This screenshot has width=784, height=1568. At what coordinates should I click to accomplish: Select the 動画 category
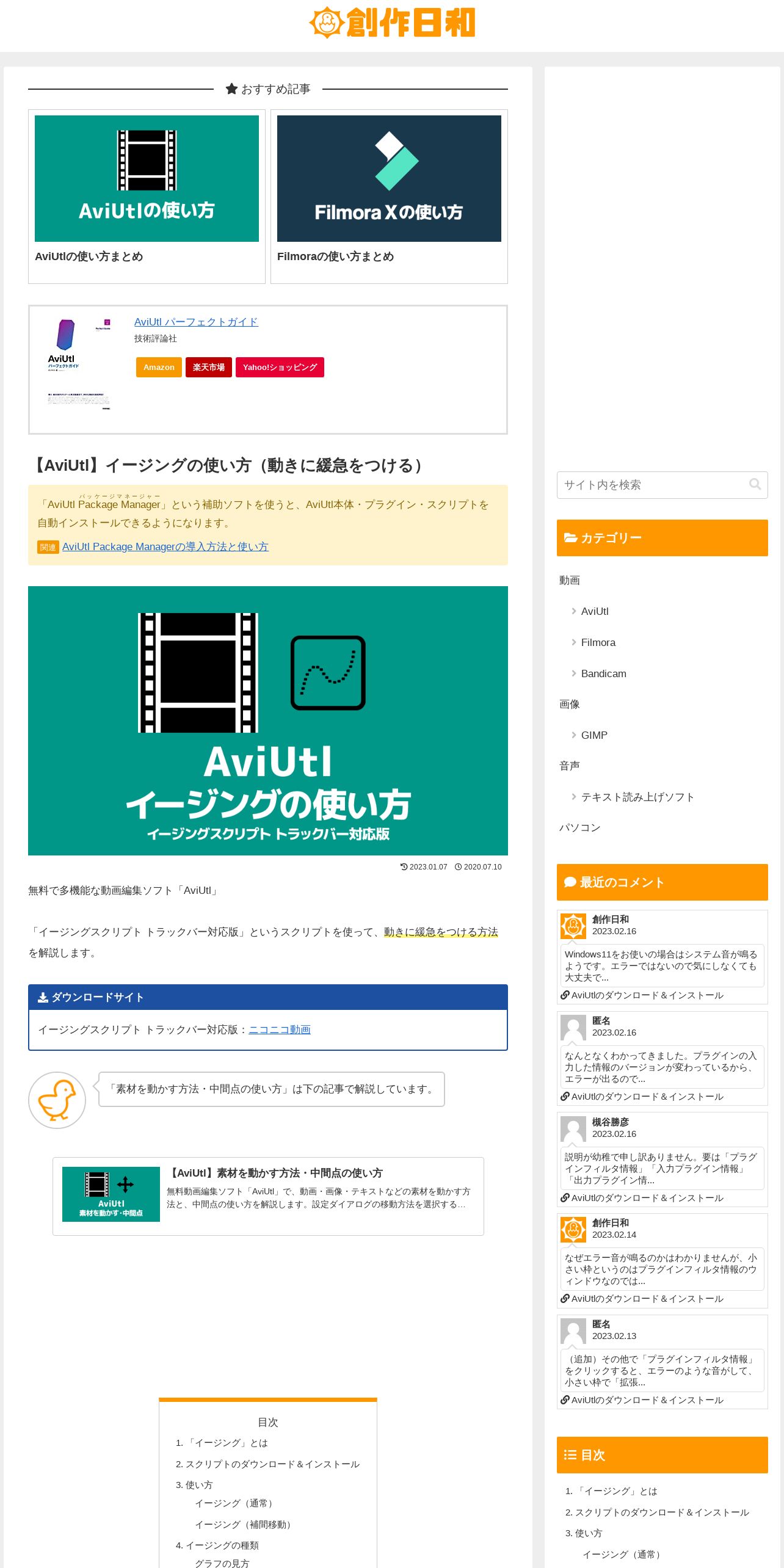tap(570, 580)
